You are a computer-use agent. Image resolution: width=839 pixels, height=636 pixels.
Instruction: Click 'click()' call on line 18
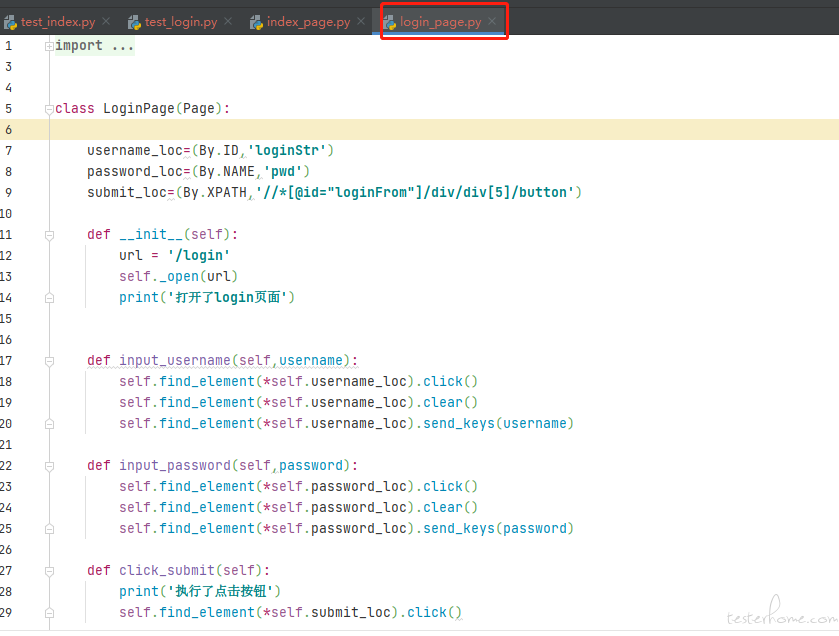coord(450,381)
